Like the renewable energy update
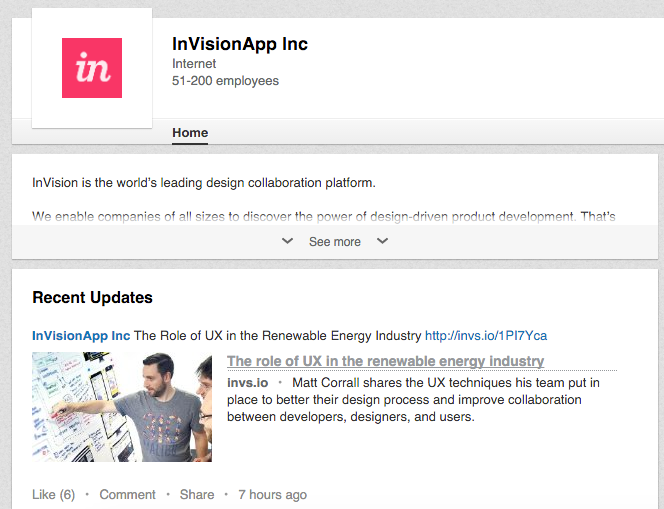 pyautogui.click(x=53, y=495)
